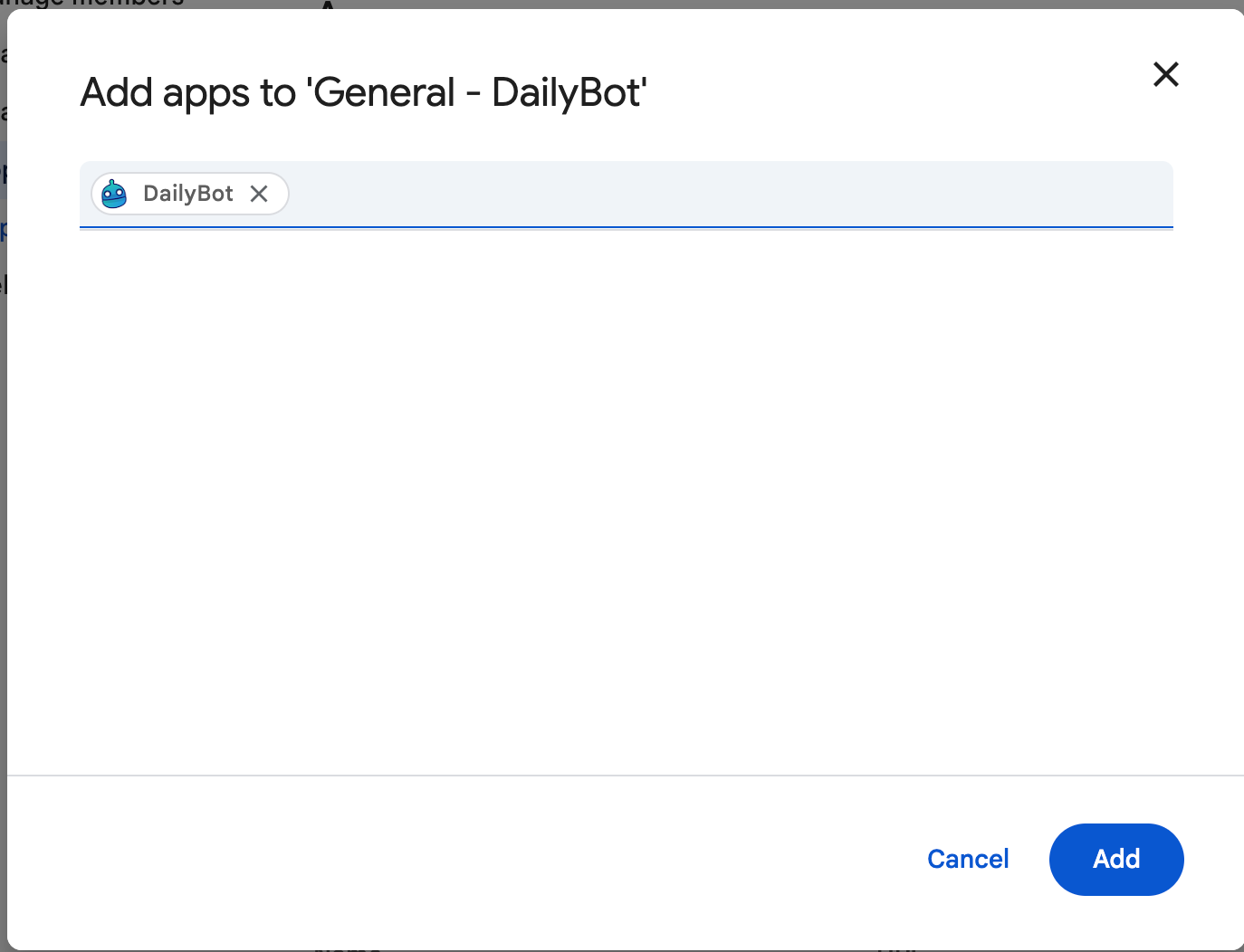The image size is (1244, 952).
Task: Click the arrow icon peeking above the dialog
Action: tap(328, 5)
